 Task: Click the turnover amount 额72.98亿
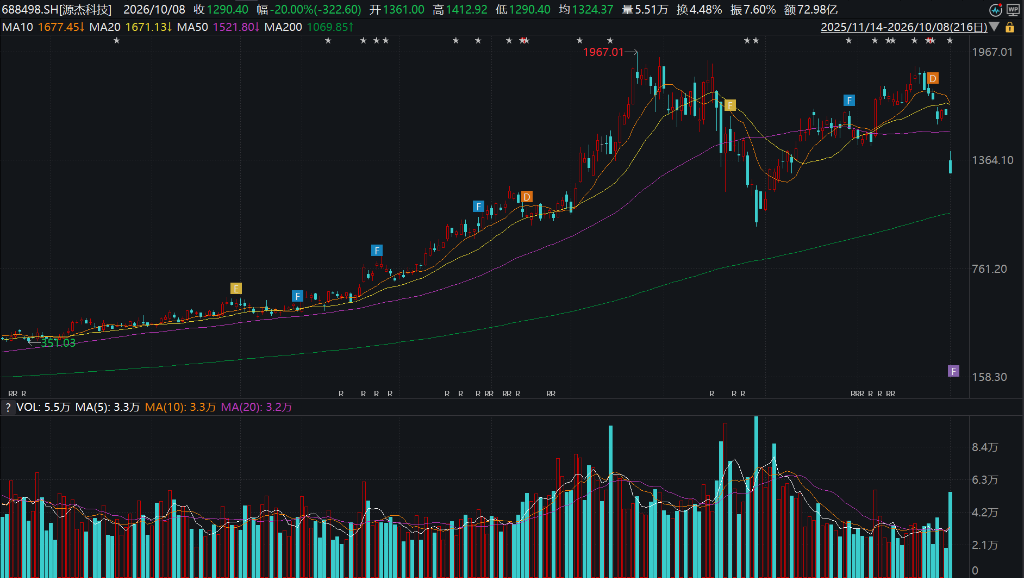point(810,10)
